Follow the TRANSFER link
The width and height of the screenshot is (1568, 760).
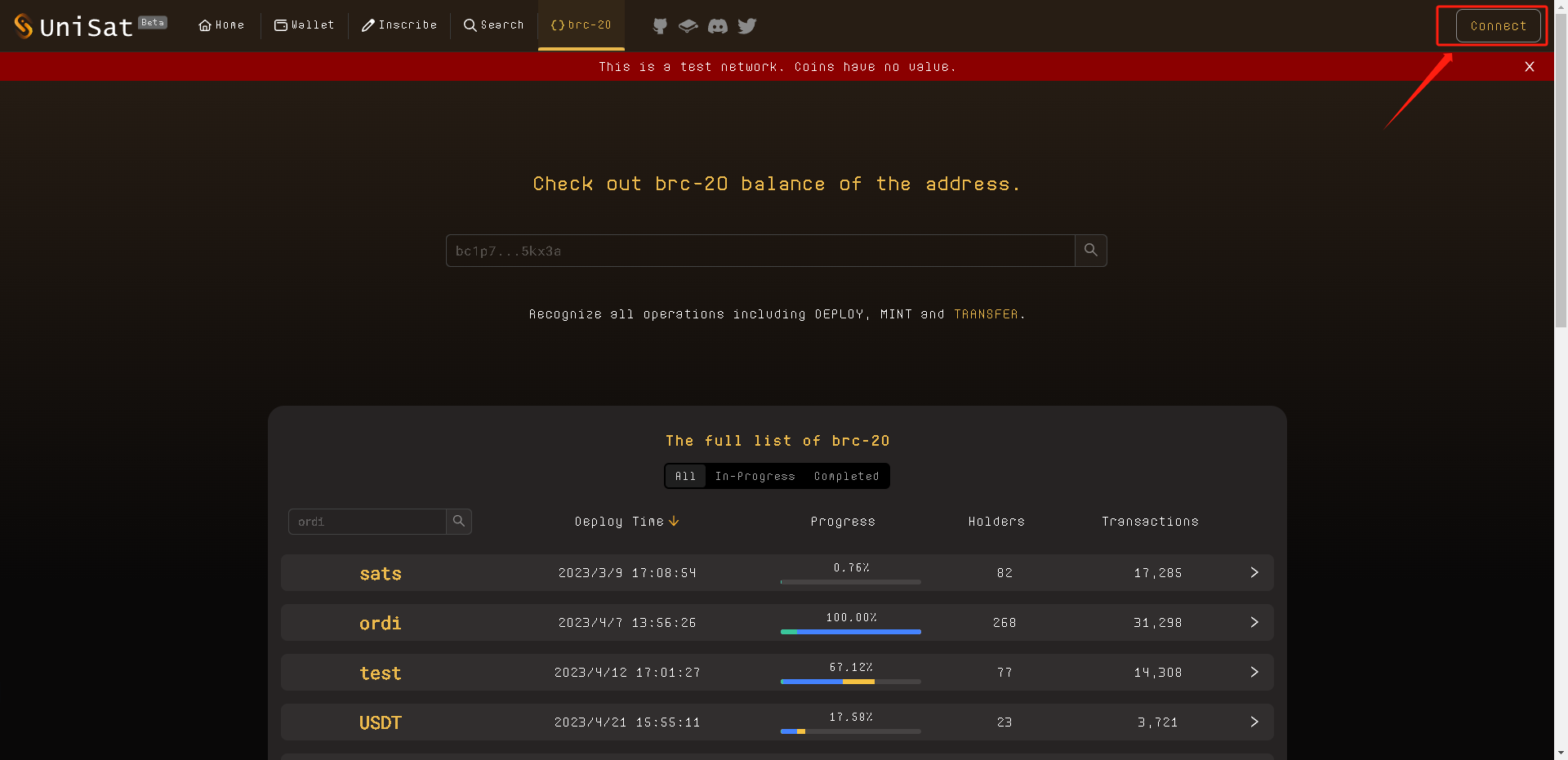click(986, 314)
